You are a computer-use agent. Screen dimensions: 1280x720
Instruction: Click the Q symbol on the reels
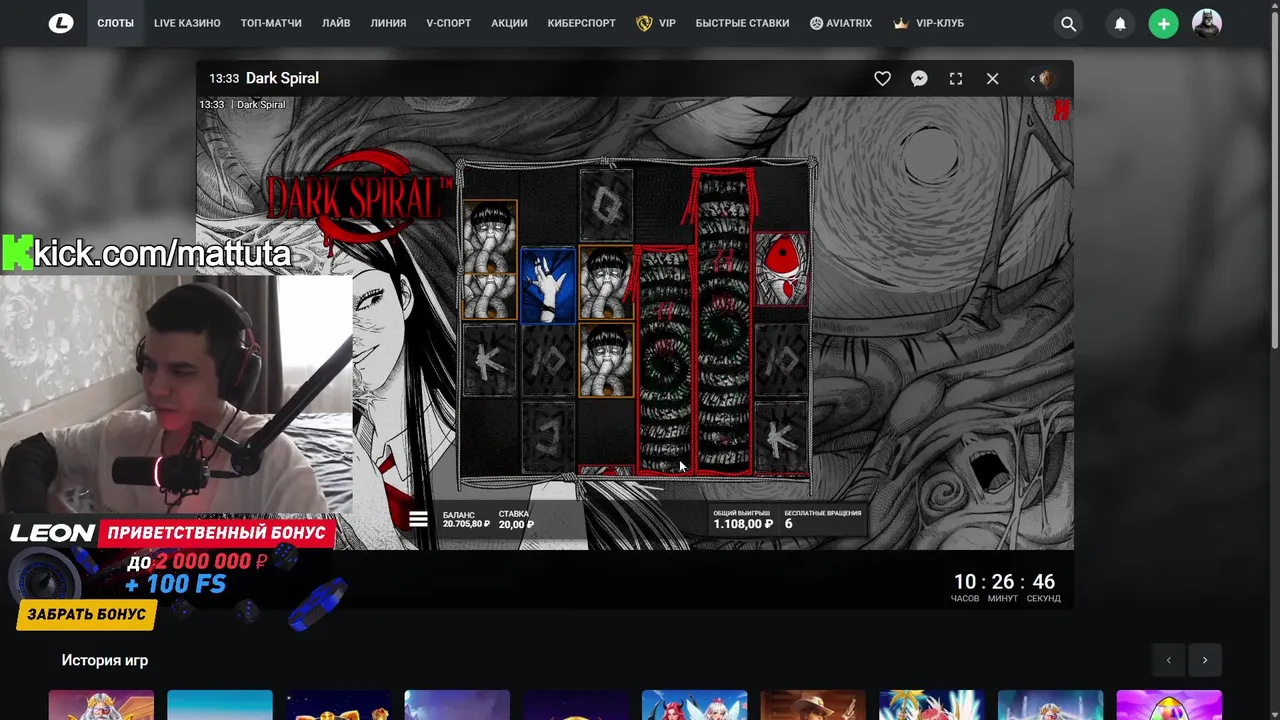coord(606,205)
